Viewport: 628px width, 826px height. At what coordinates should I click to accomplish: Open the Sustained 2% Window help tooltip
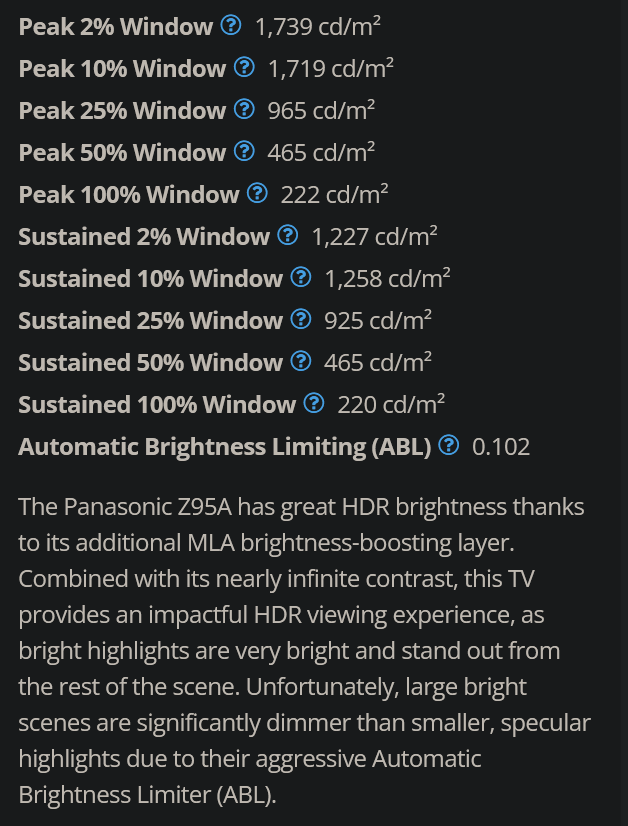288,235
